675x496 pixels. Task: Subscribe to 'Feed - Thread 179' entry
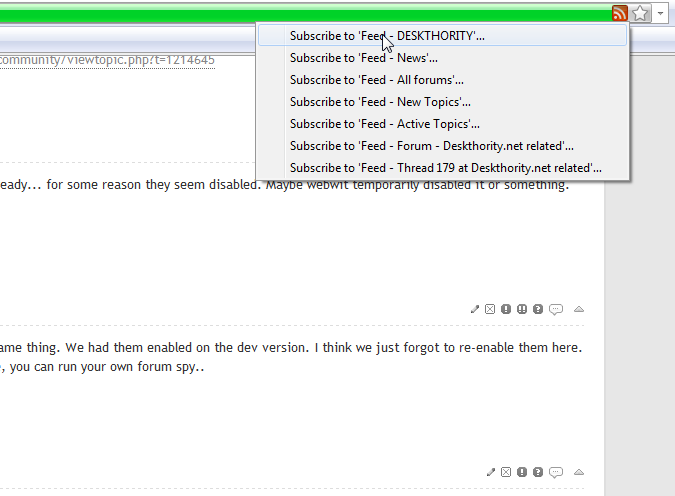coord(446,168)
